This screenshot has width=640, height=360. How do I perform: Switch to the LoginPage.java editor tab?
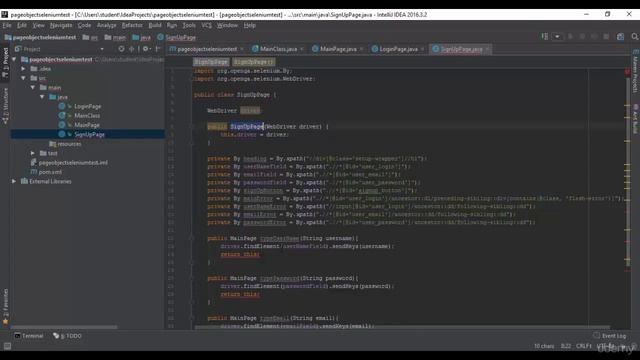(398, 49)
